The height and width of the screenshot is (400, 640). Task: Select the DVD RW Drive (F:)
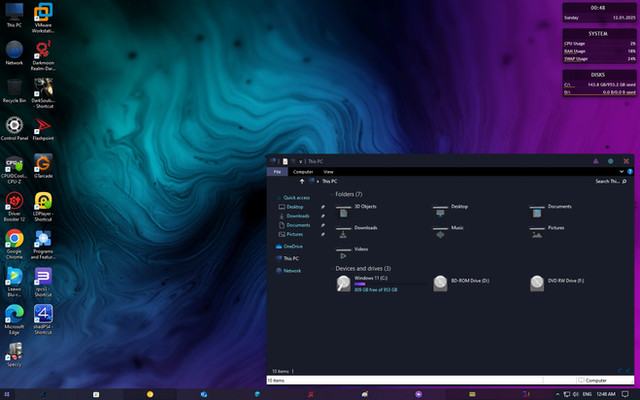click(x=557, y=283)
